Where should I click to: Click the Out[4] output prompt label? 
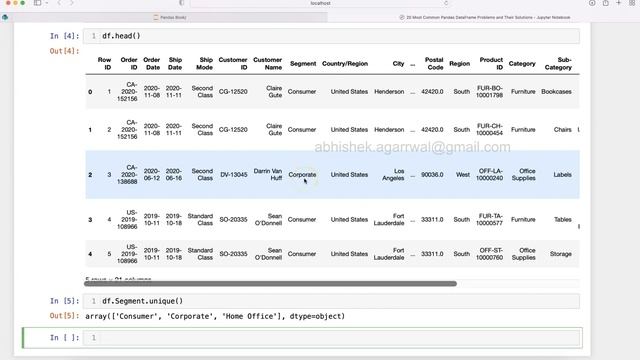click(x=64, y=51)
